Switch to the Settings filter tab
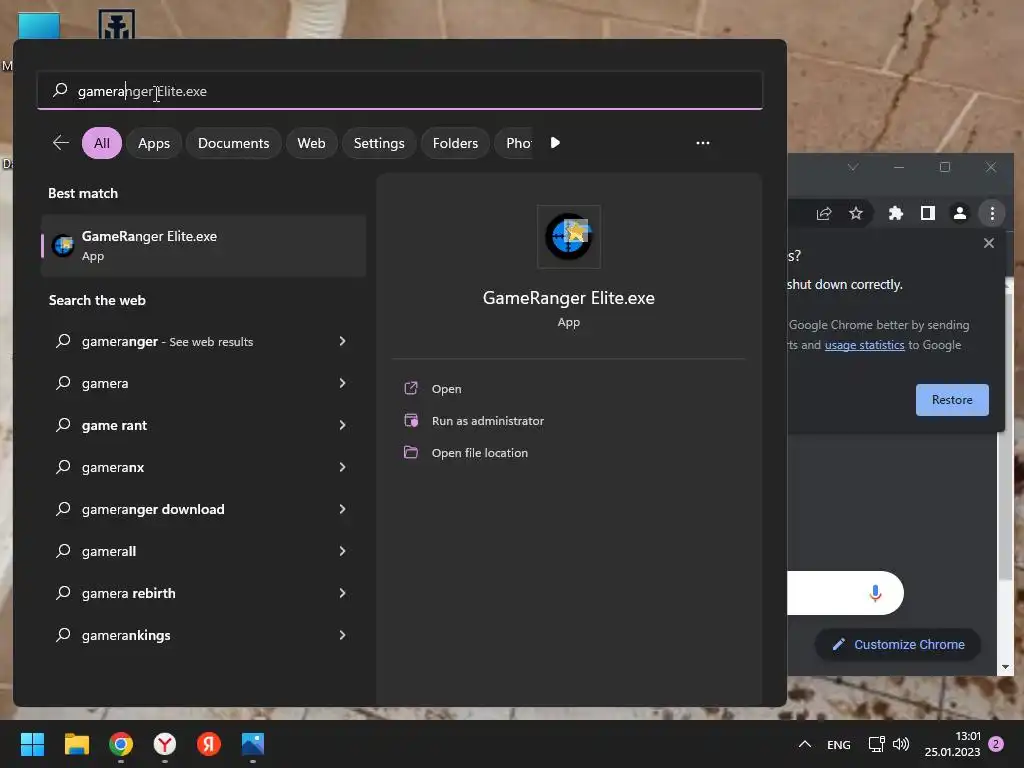Screen dimensions: 1024x768 click(379, 143)
